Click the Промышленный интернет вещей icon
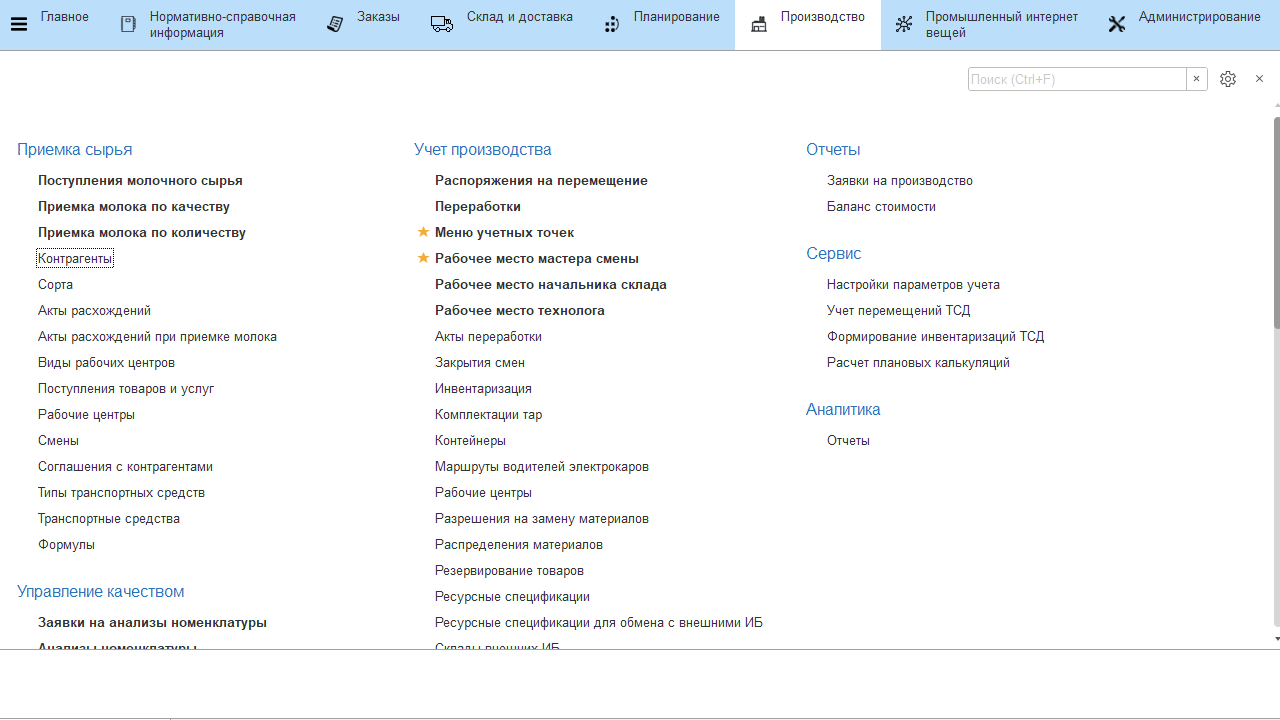 coord(904,24)
